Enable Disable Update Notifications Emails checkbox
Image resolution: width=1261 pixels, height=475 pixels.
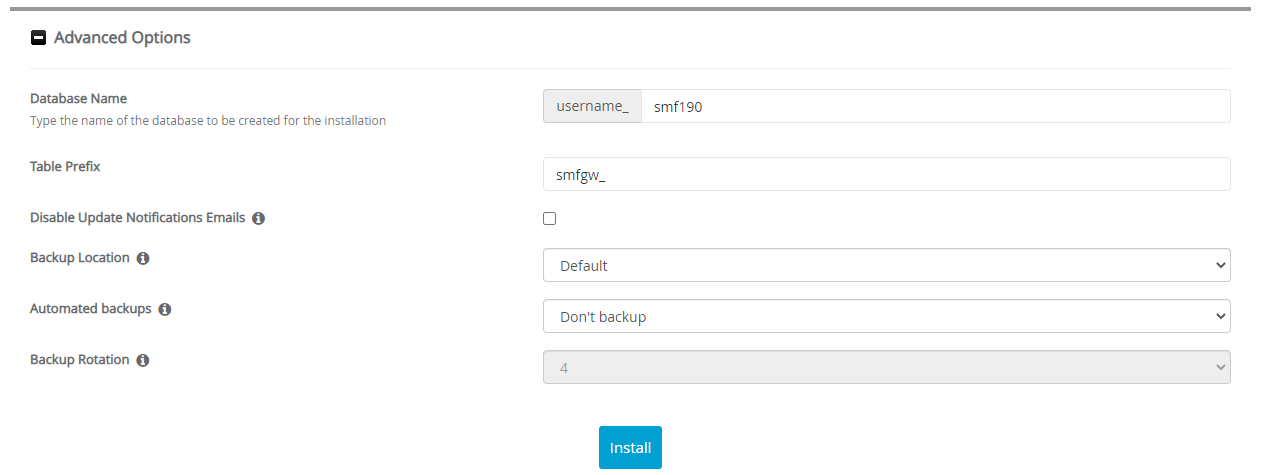pyautogui.click(x=549, y=218)
